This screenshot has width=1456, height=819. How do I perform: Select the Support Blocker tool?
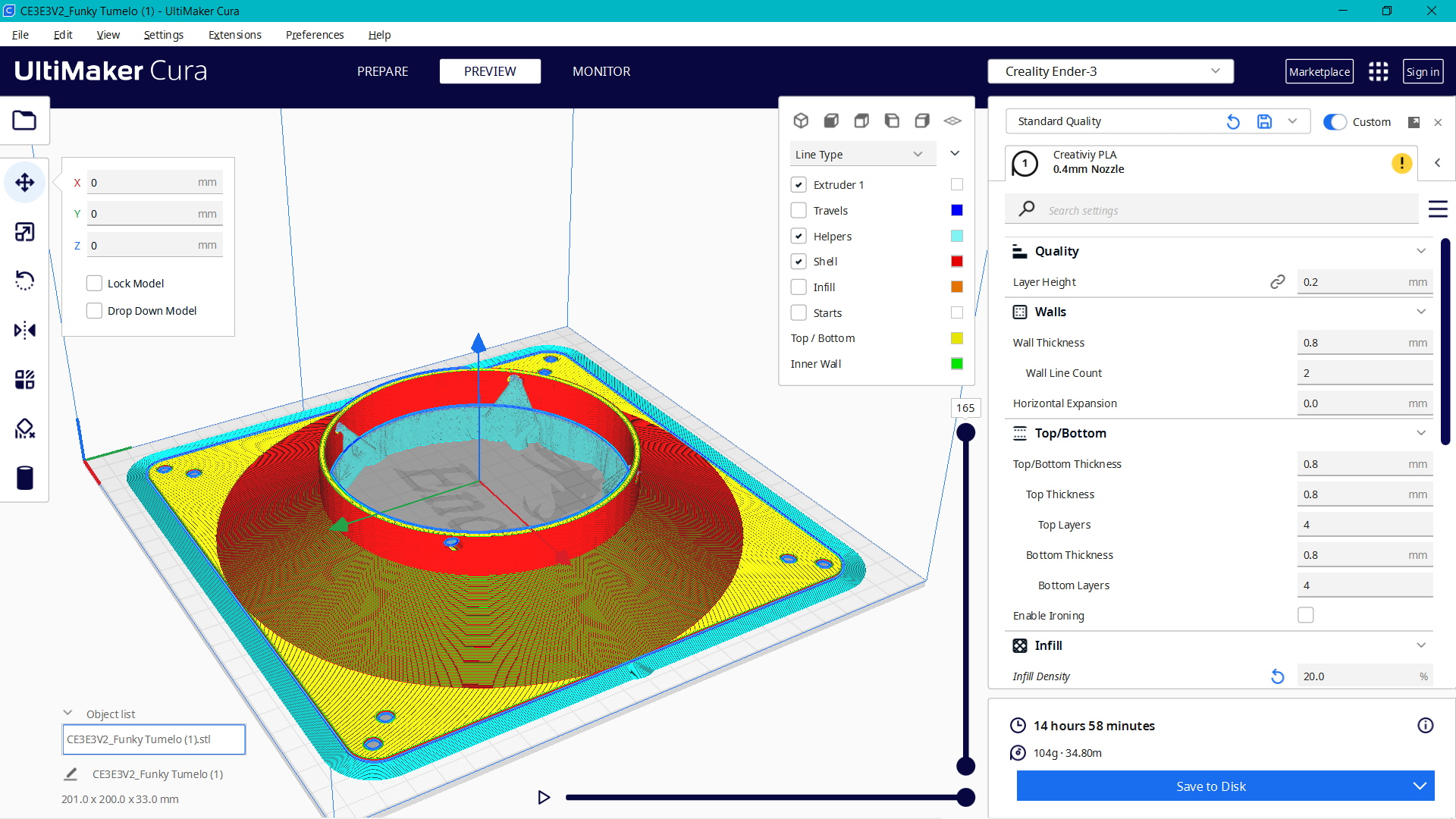pos(25,428)
